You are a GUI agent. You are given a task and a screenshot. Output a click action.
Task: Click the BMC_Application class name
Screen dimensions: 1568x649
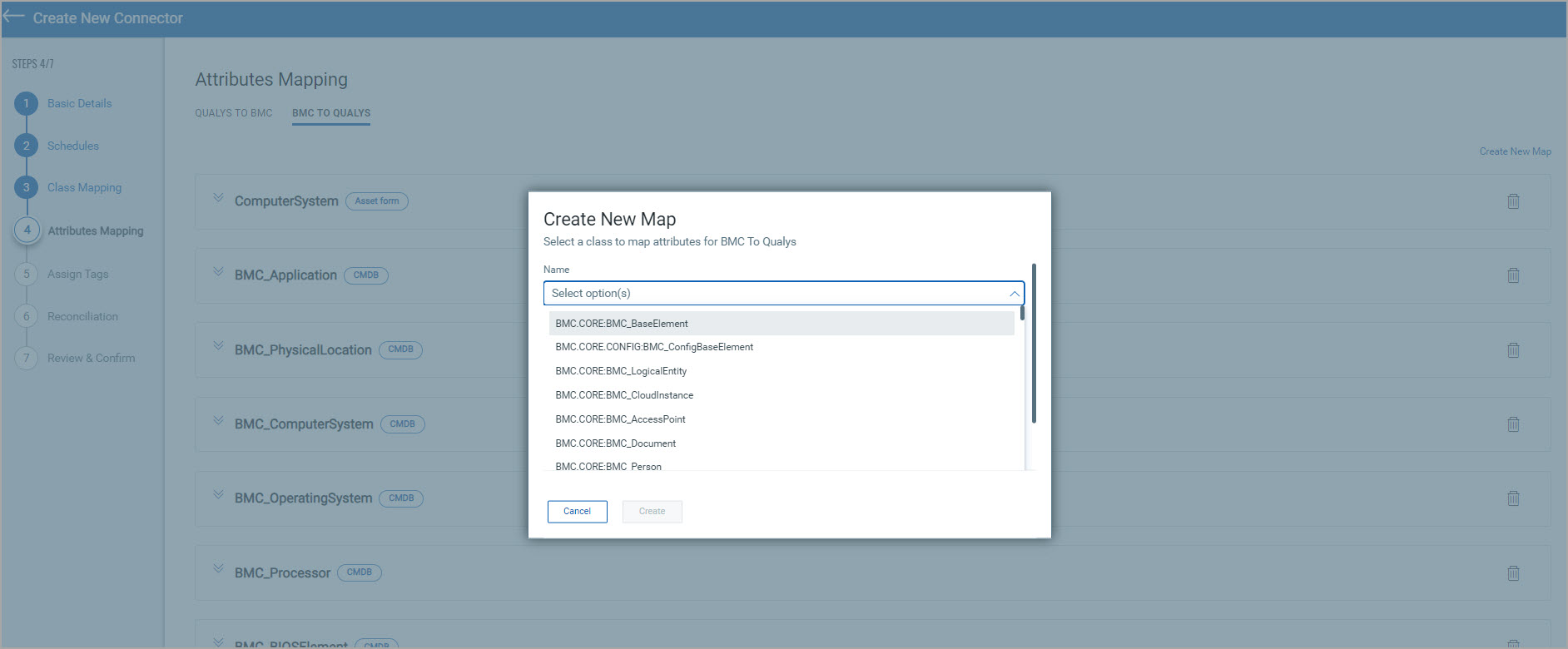(285, 275)
